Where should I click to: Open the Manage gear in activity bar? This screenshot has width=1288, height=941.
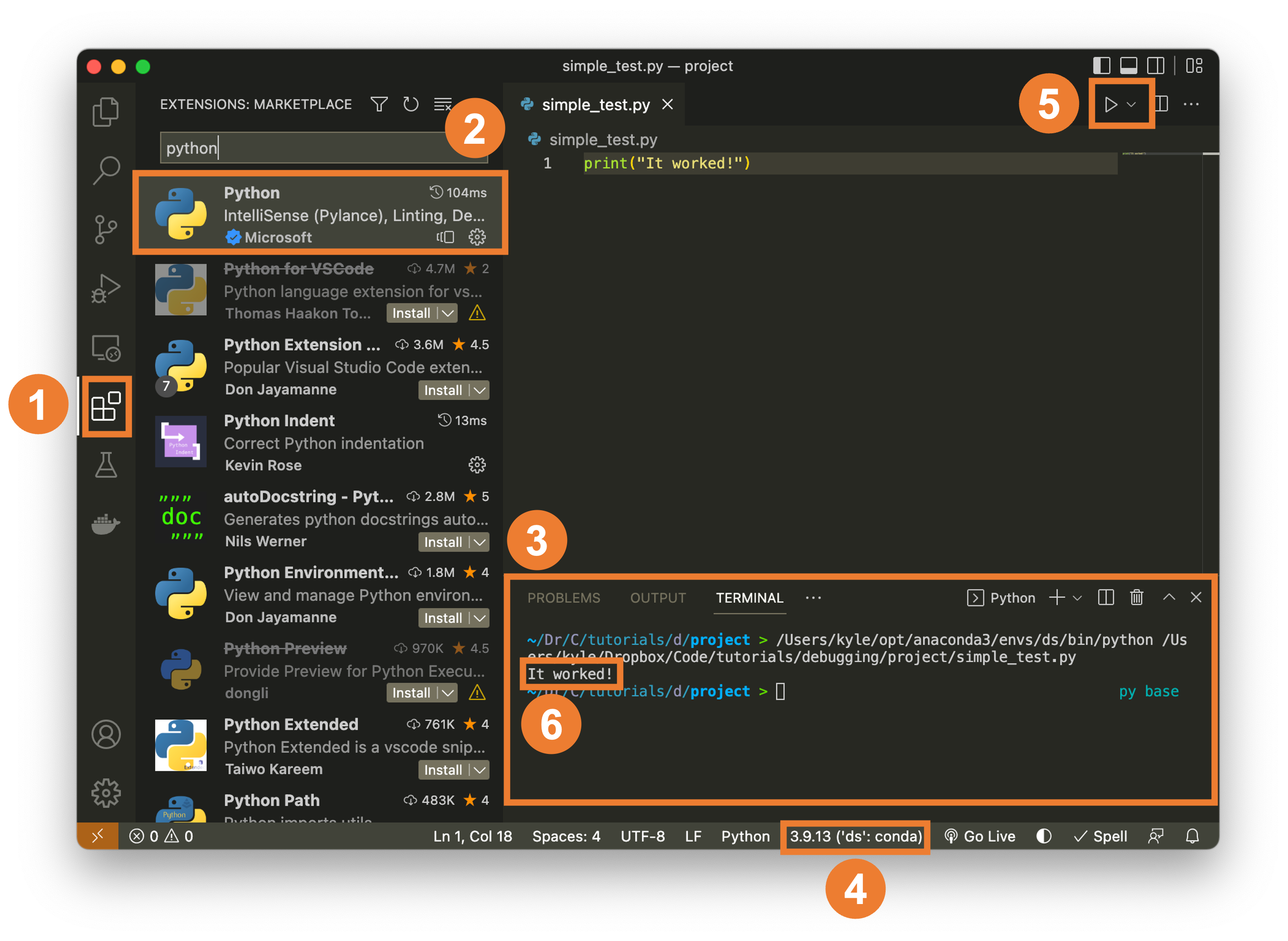pos(106,793)
